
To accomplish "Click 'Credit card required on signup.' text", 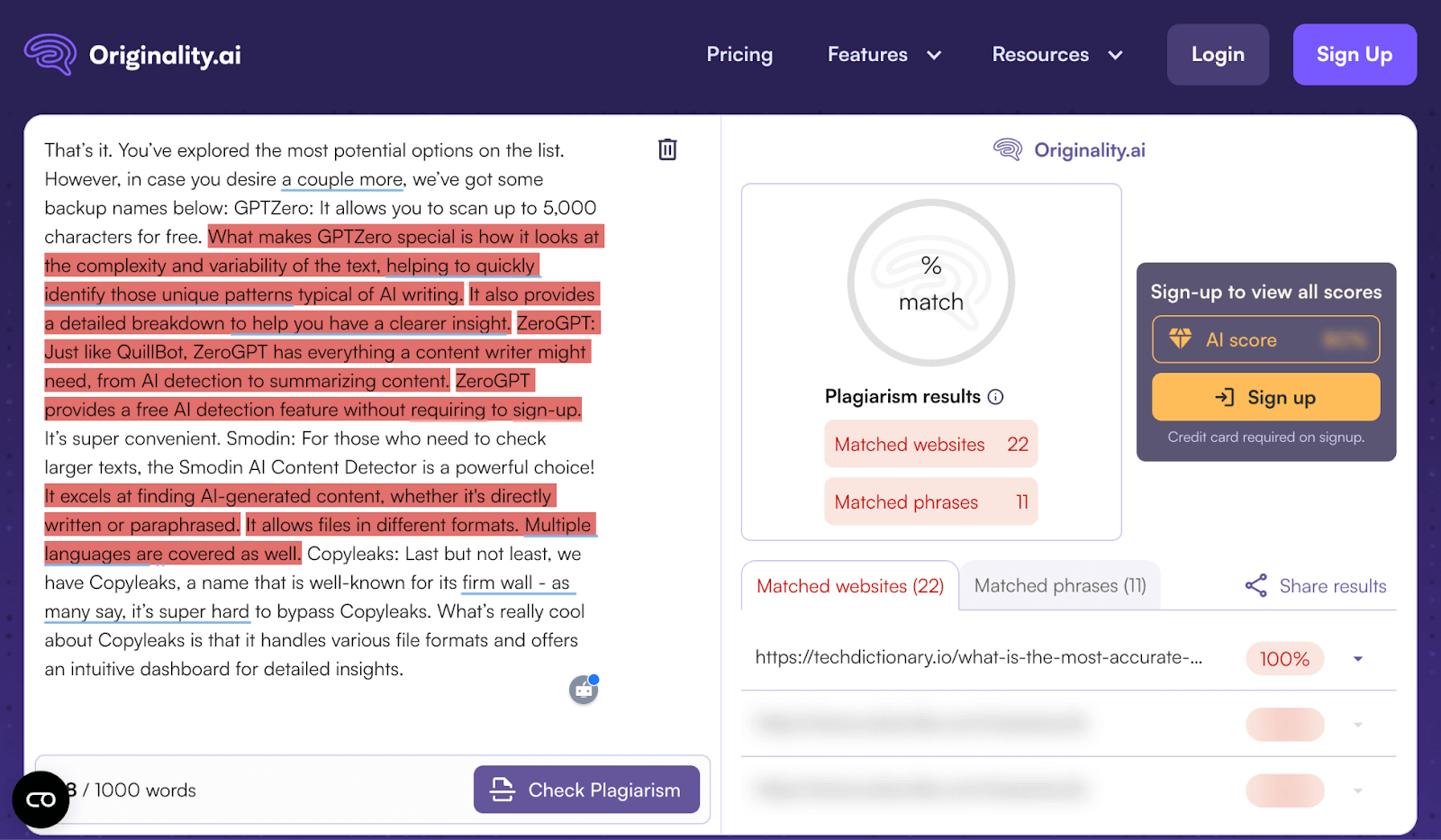I will (1265, 437).
